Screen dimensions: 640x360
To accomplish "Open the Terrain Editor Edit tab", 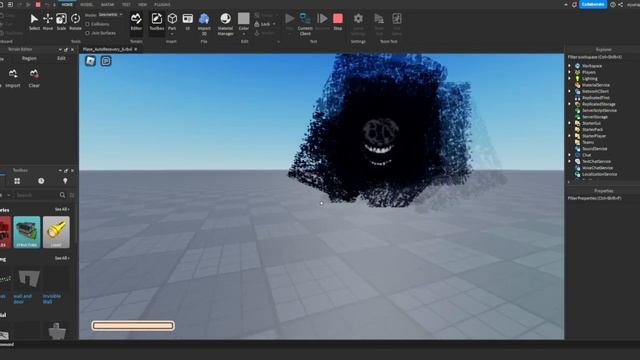I will [x=61, y=58].
